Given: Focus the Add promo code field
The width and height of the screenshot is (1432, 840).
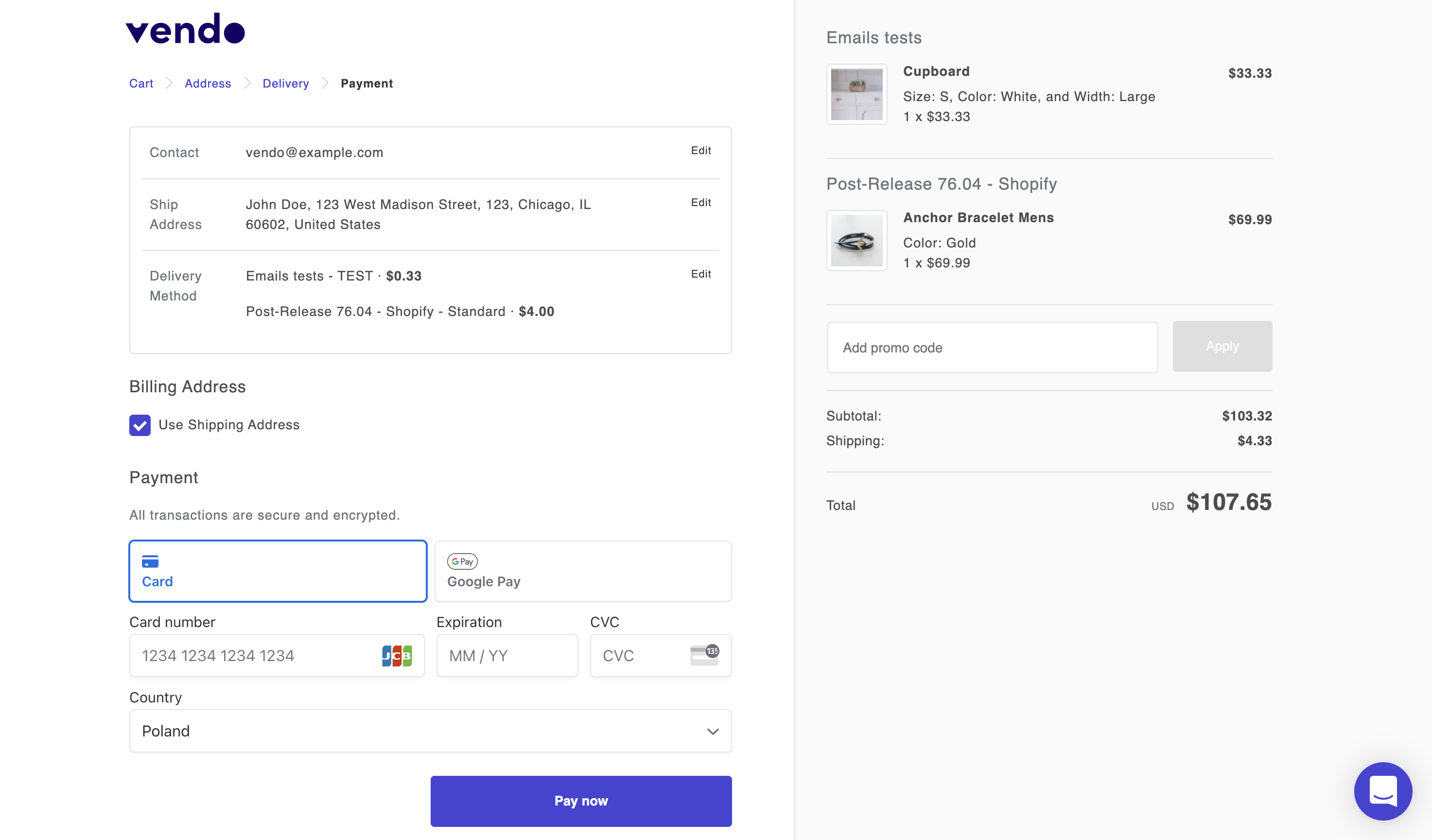Looking at the screenshot, I should click(992, 348).
